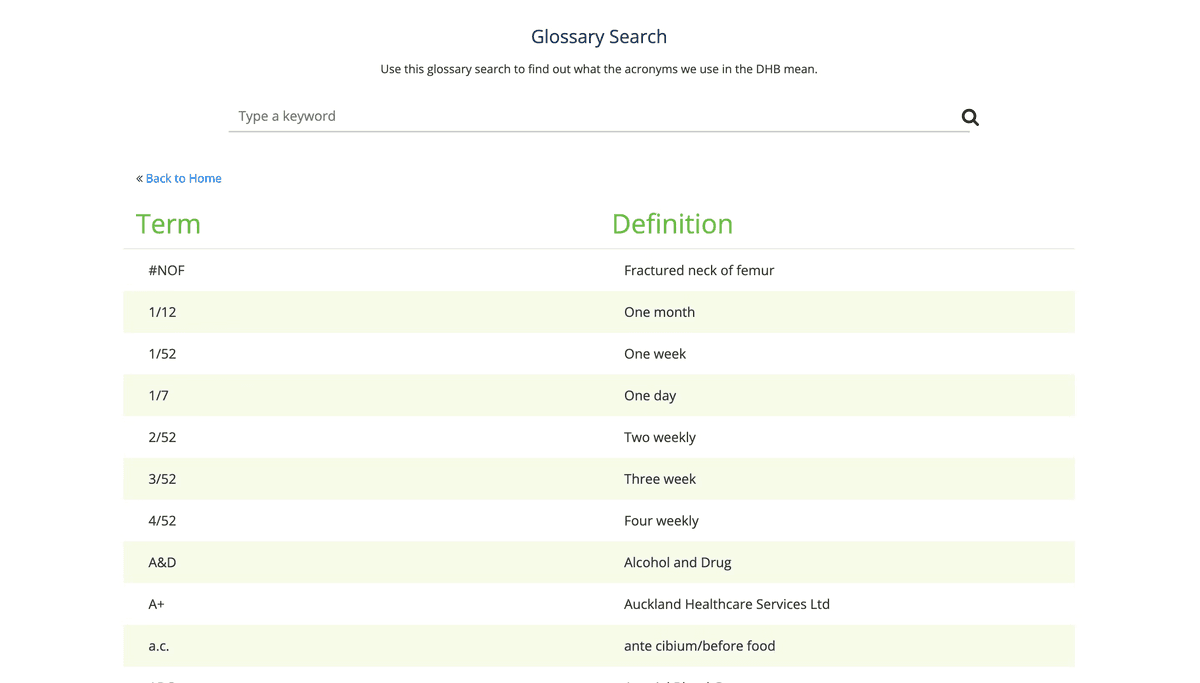Click the glossary instructions text under the title
This screenshot has height=683, width=1200.
[x=598, y=68]
